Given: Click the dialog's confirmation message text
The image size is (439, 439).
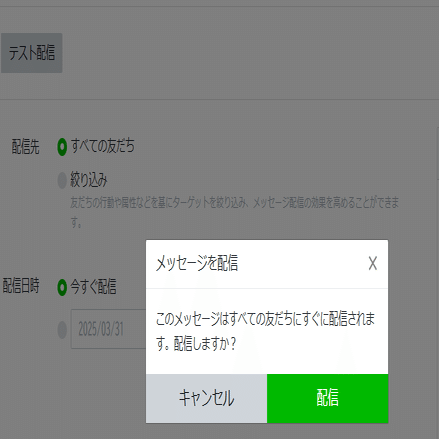Looking at the screenshot, I should (265, 331).
